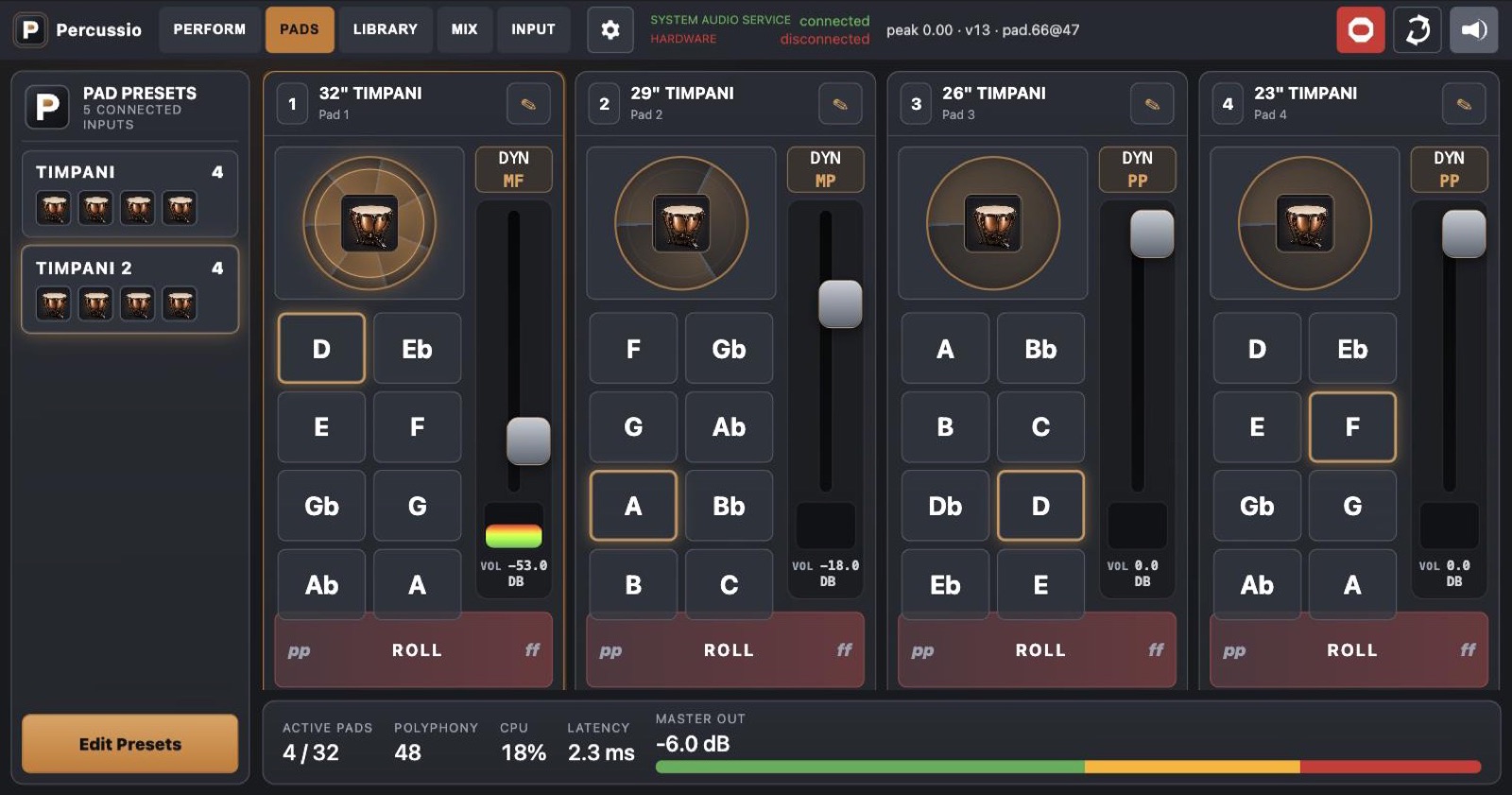Select tuning note A on pad 2
The width and height of the screenshot is (1512, 795).
[633, 506]
